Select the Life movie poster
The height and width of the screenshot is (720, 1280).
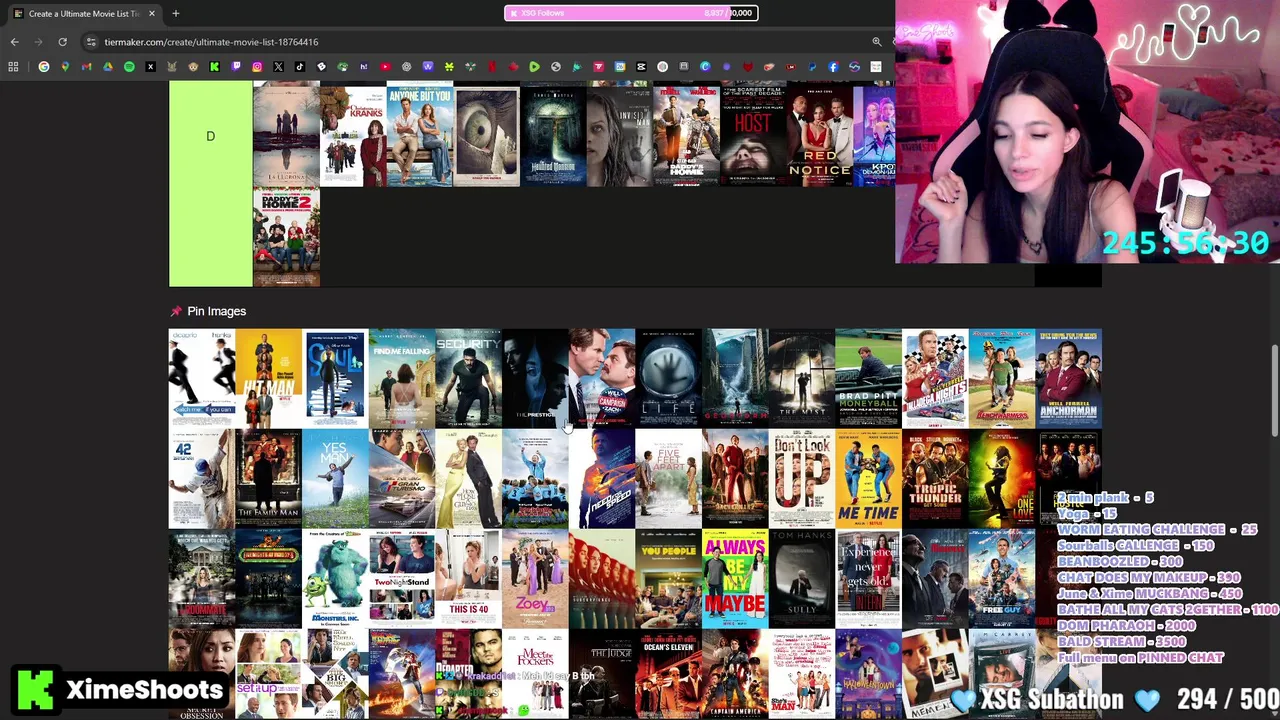668,378
